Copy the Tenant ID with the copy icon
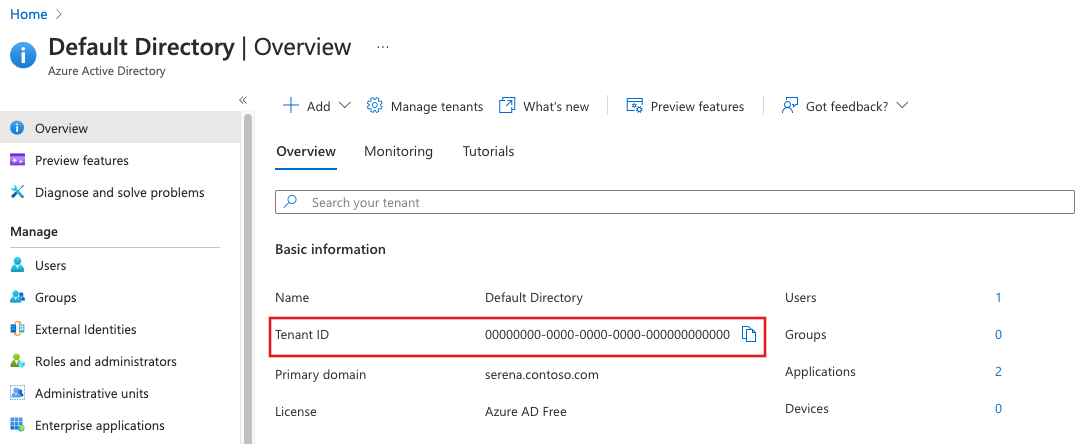 tap(749, 334)
